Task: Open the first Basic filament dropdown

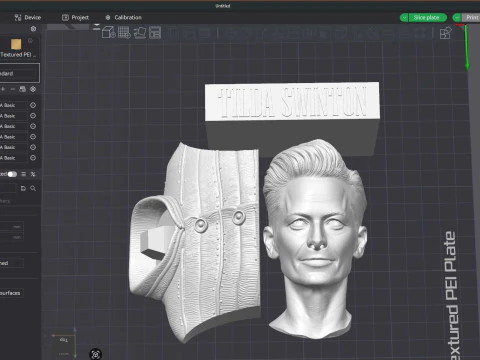Action: pos(13,105)
